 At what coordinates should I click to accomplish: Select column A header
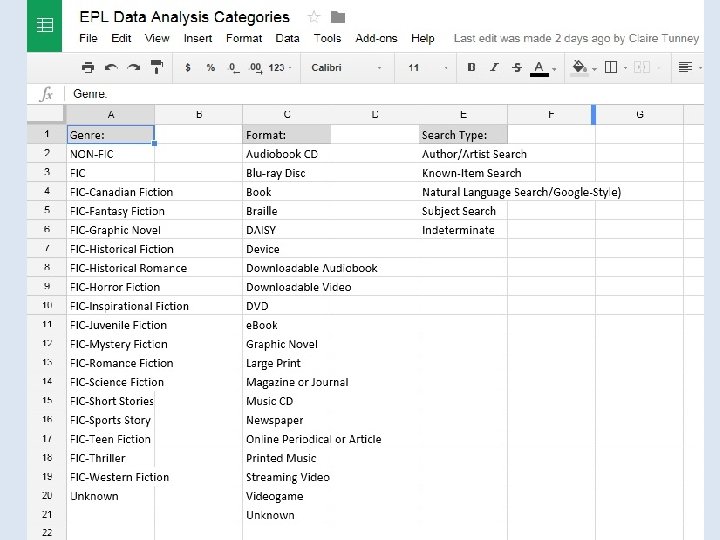click(x=111, y=115)
